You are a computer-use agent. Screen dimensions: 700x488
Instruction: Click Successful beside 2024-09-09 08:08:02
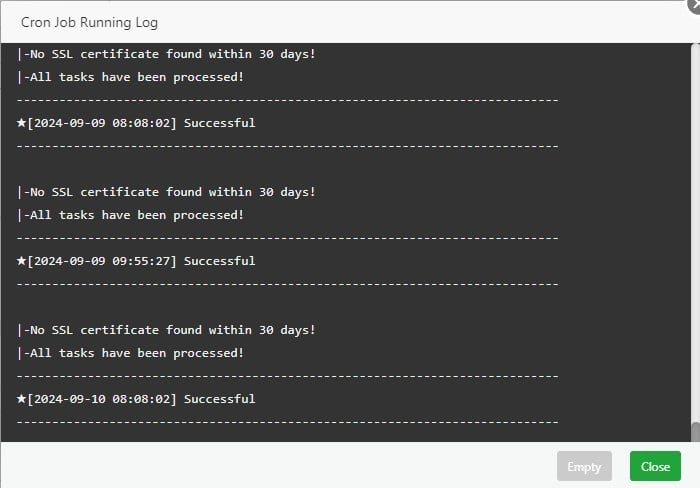point(220,123)
